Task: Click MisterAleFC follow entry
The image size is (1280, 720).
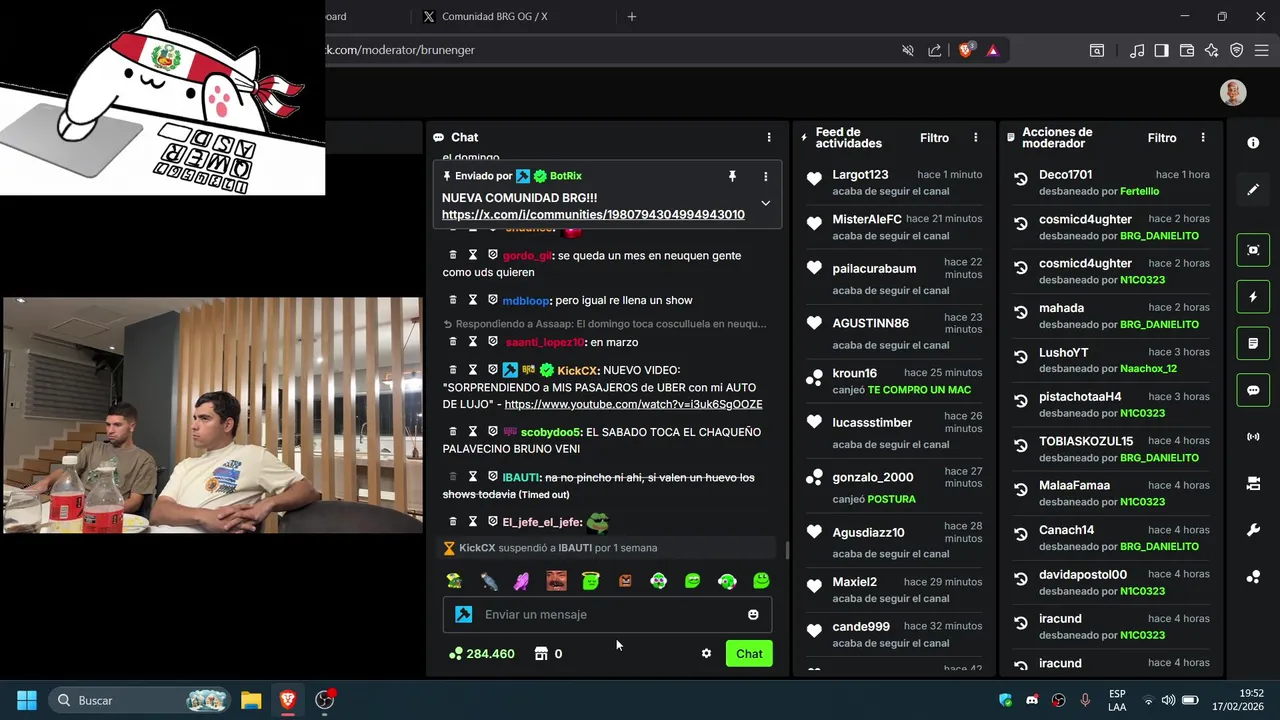Action: pos(894,227)
